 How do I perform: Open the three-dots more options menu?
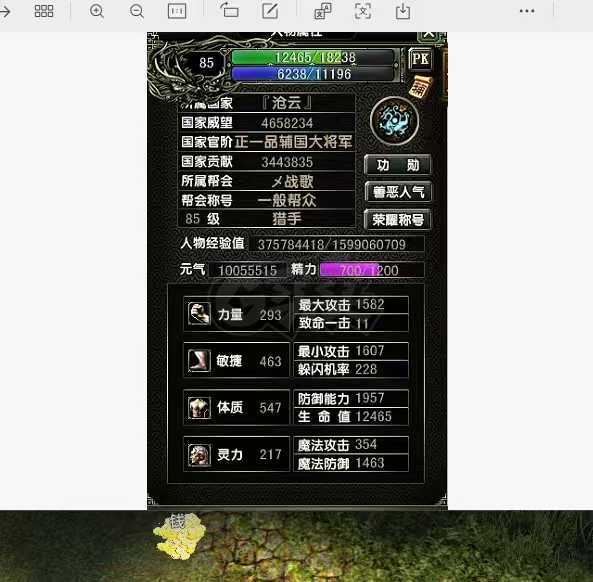527,11
